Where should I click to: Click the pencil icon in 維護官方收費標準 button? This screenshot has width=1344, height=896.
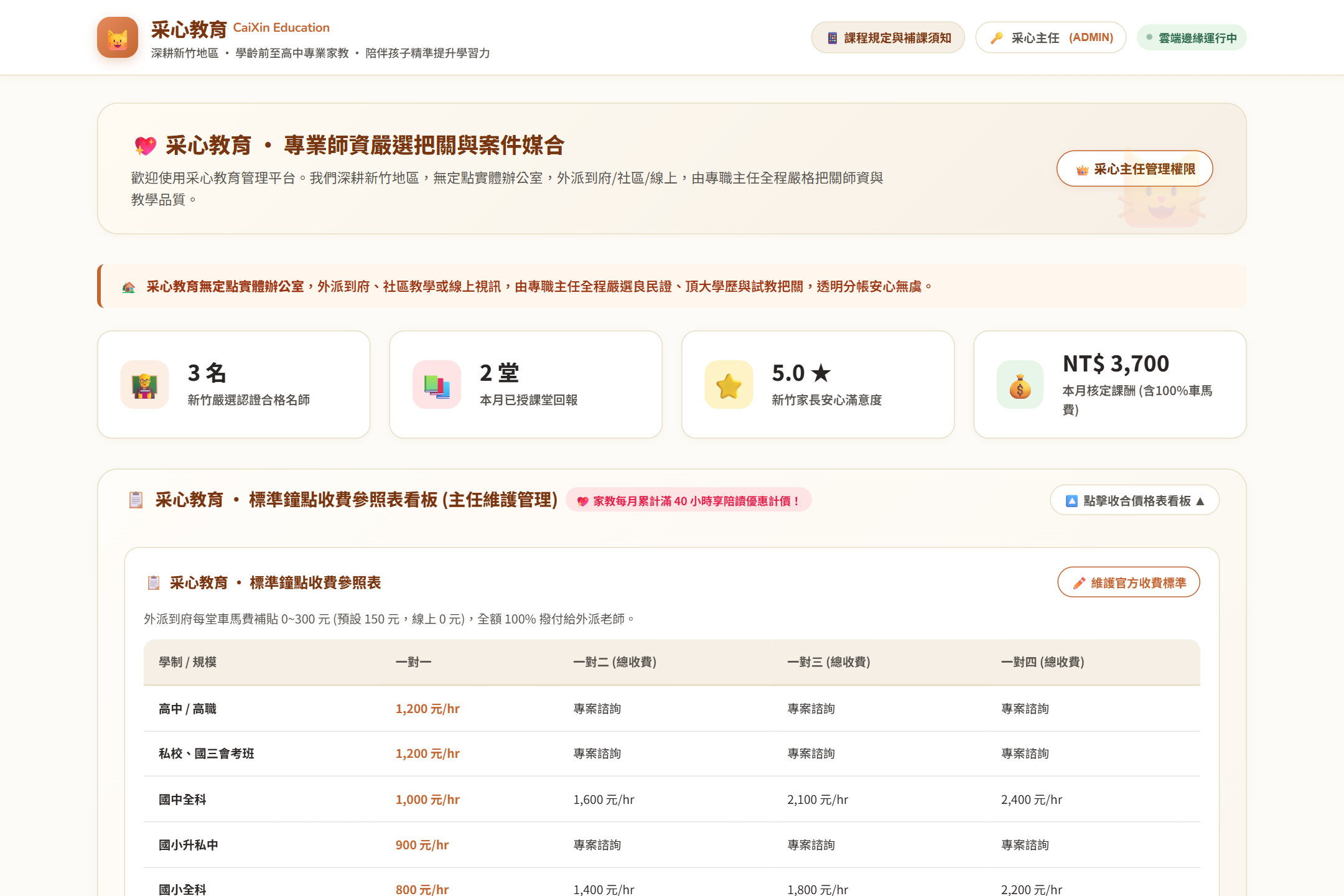coord(1080,583)
